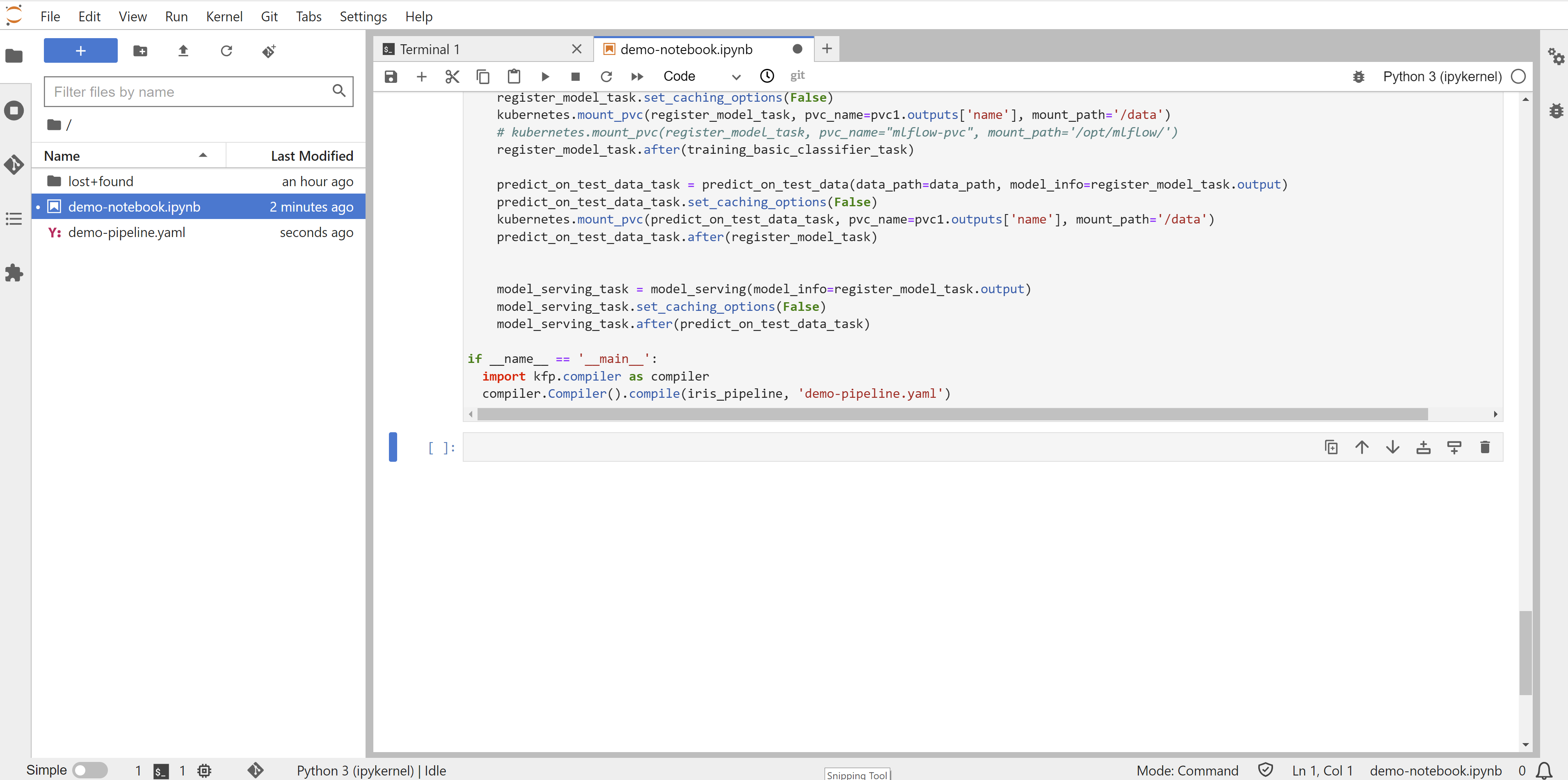This screenshot has width=1568, height=780.
Task: Open the View menu
Action: pos(133,16)
